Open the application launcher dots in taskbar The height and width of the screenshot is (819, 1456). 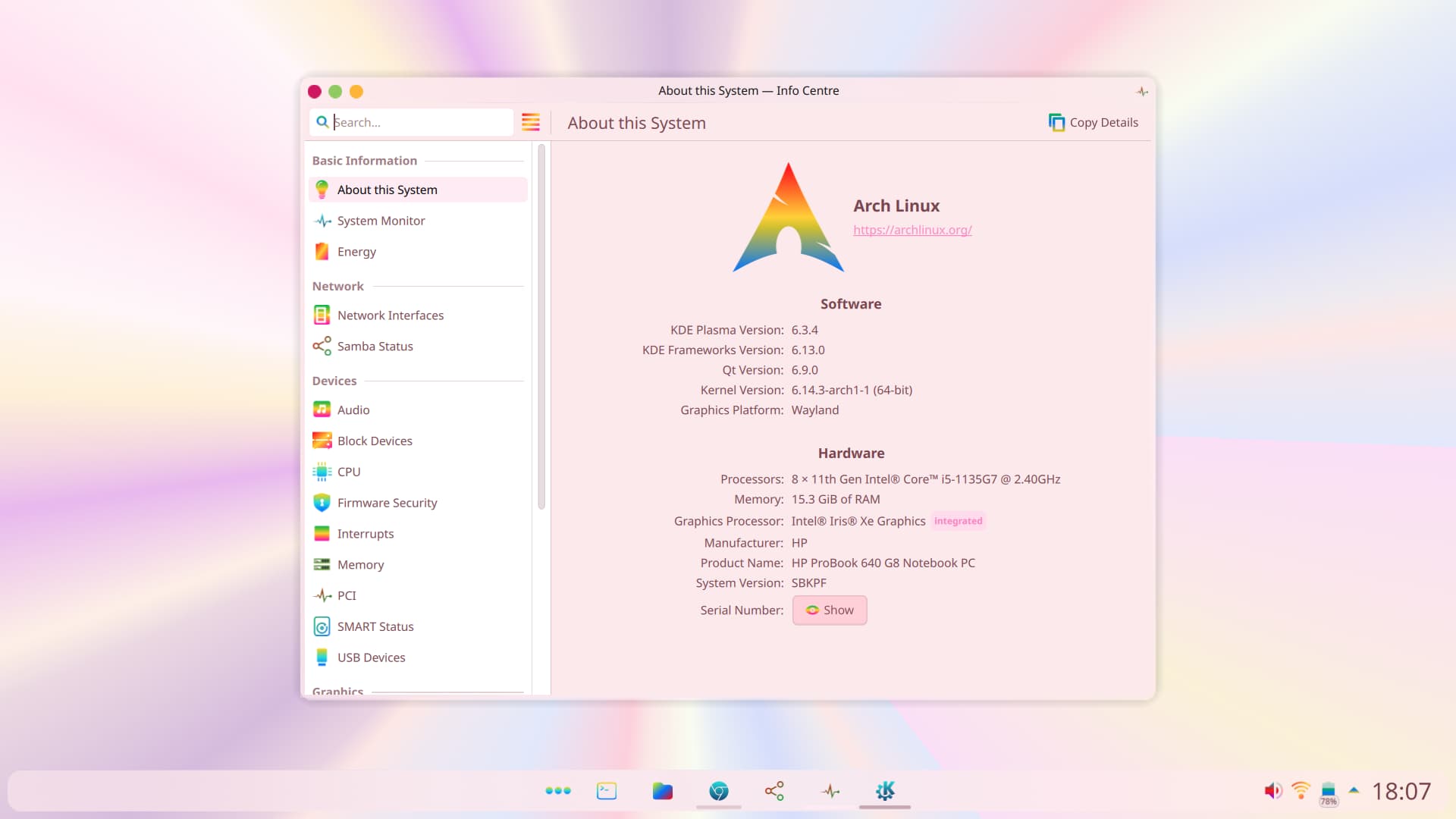tap(558, 791)
